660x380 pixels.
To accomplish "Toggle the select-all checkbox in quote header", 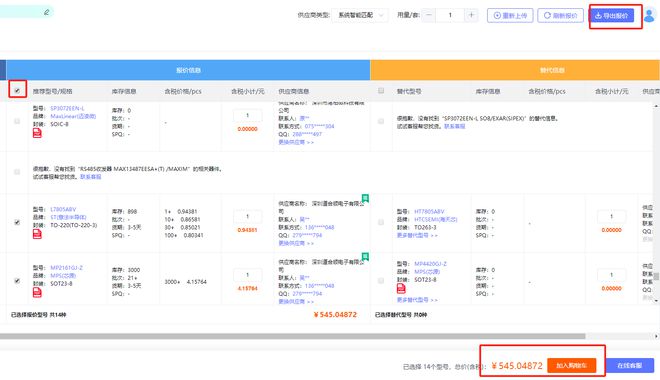I will (x=17, y=90).
